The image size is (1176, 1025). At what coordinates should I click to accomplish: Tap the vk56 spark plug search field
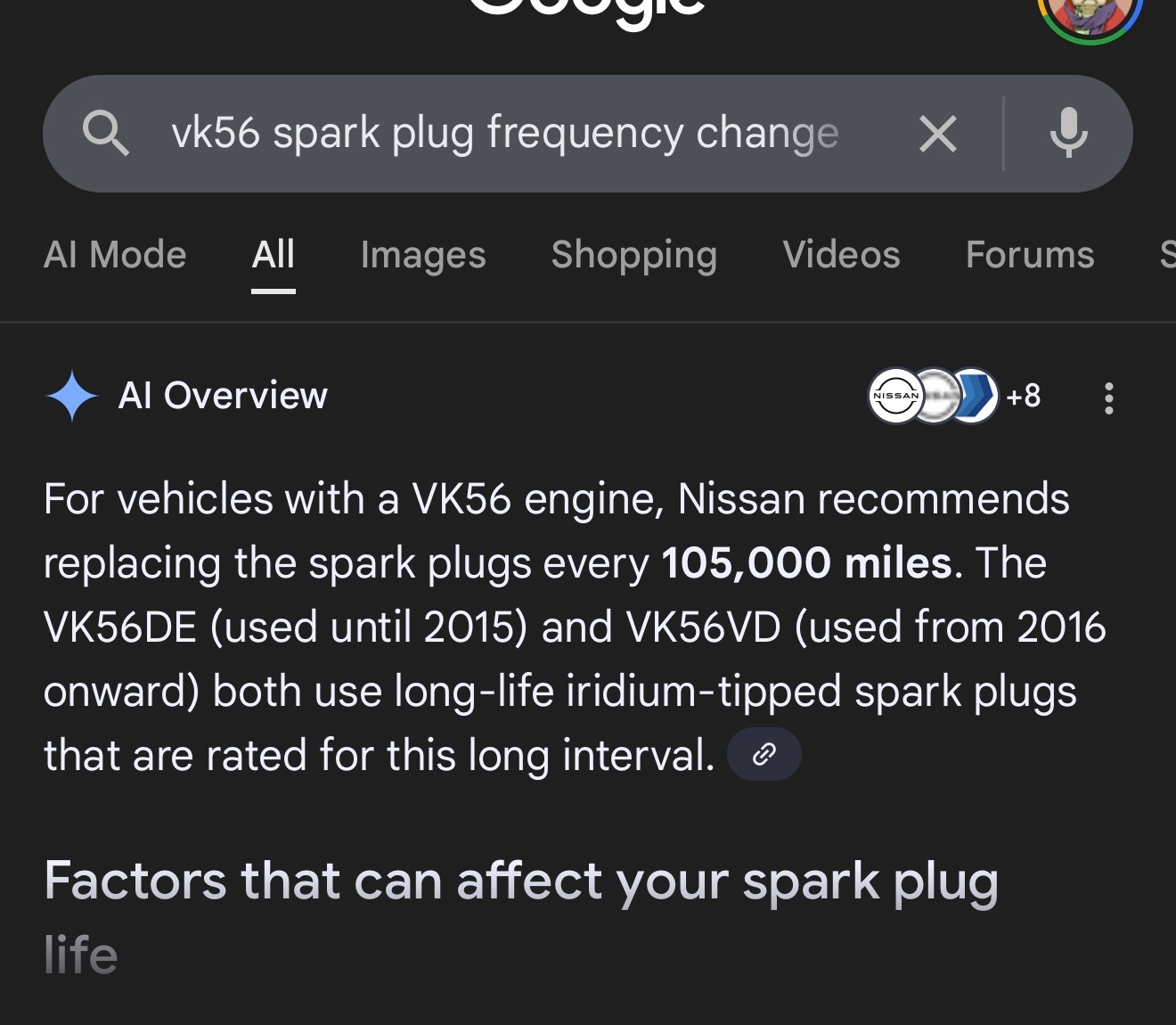coord(504,134)
